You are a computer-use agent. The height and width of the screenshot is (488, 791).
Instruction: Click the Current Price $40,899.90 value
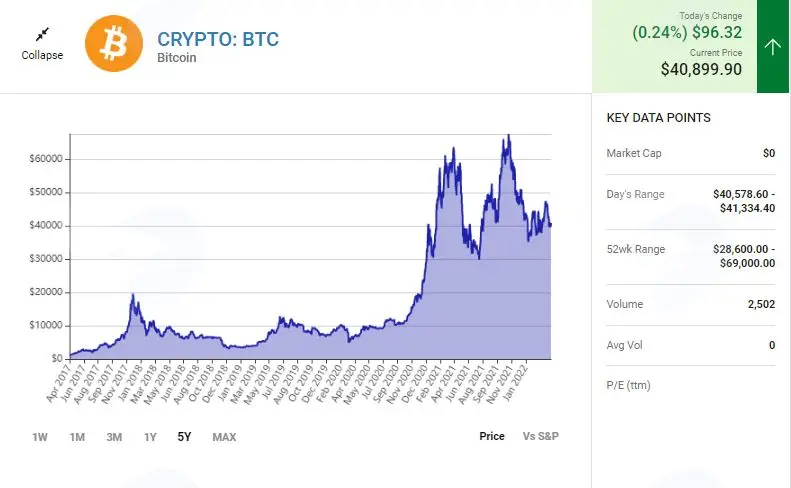(701, 69)
